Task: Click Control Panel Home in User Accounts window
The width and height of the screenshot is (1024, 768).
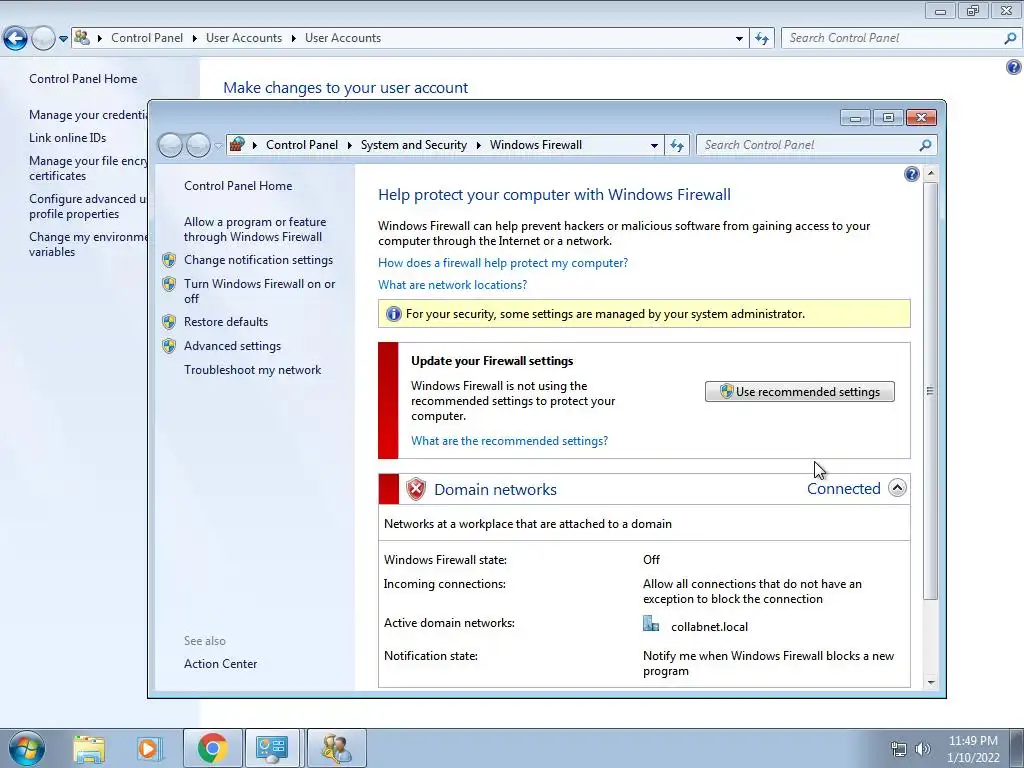Action: (x=83, y=79)
